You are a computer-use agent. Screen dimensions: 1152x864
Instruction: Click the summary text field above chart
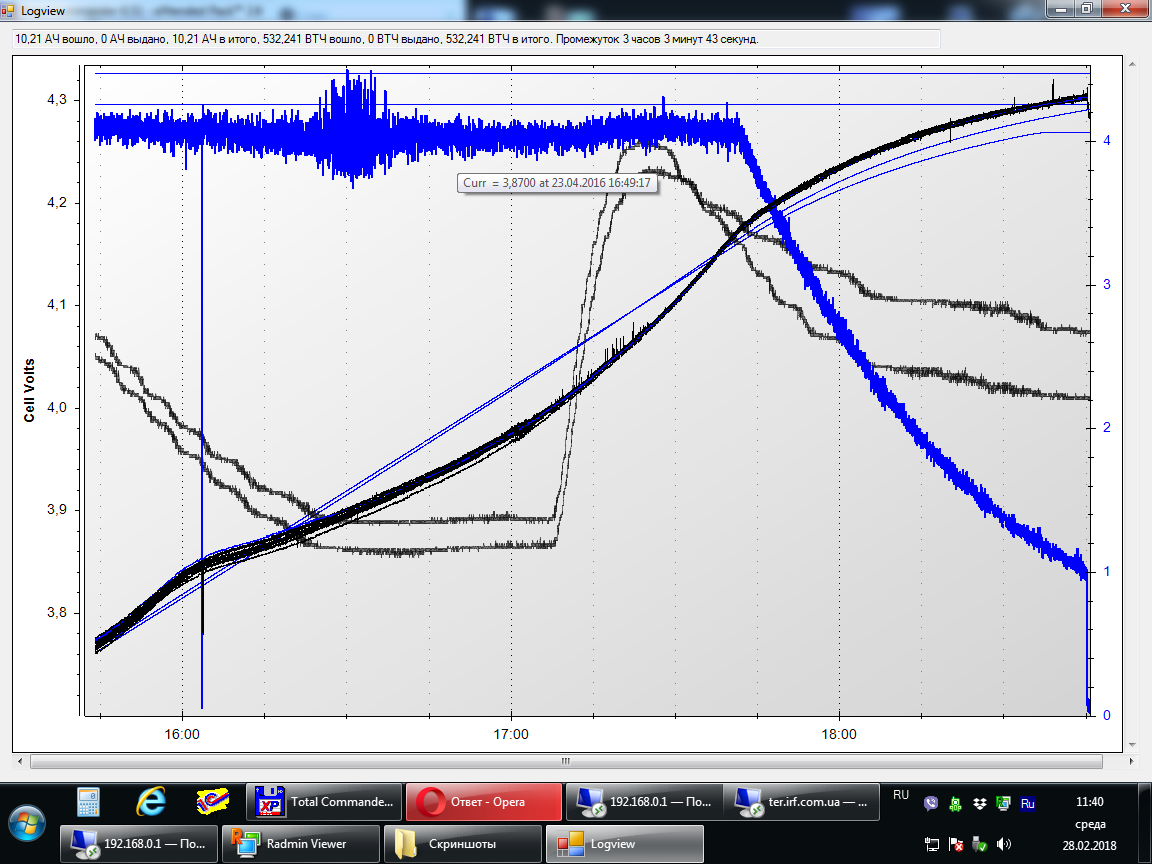tap(476, 39)
